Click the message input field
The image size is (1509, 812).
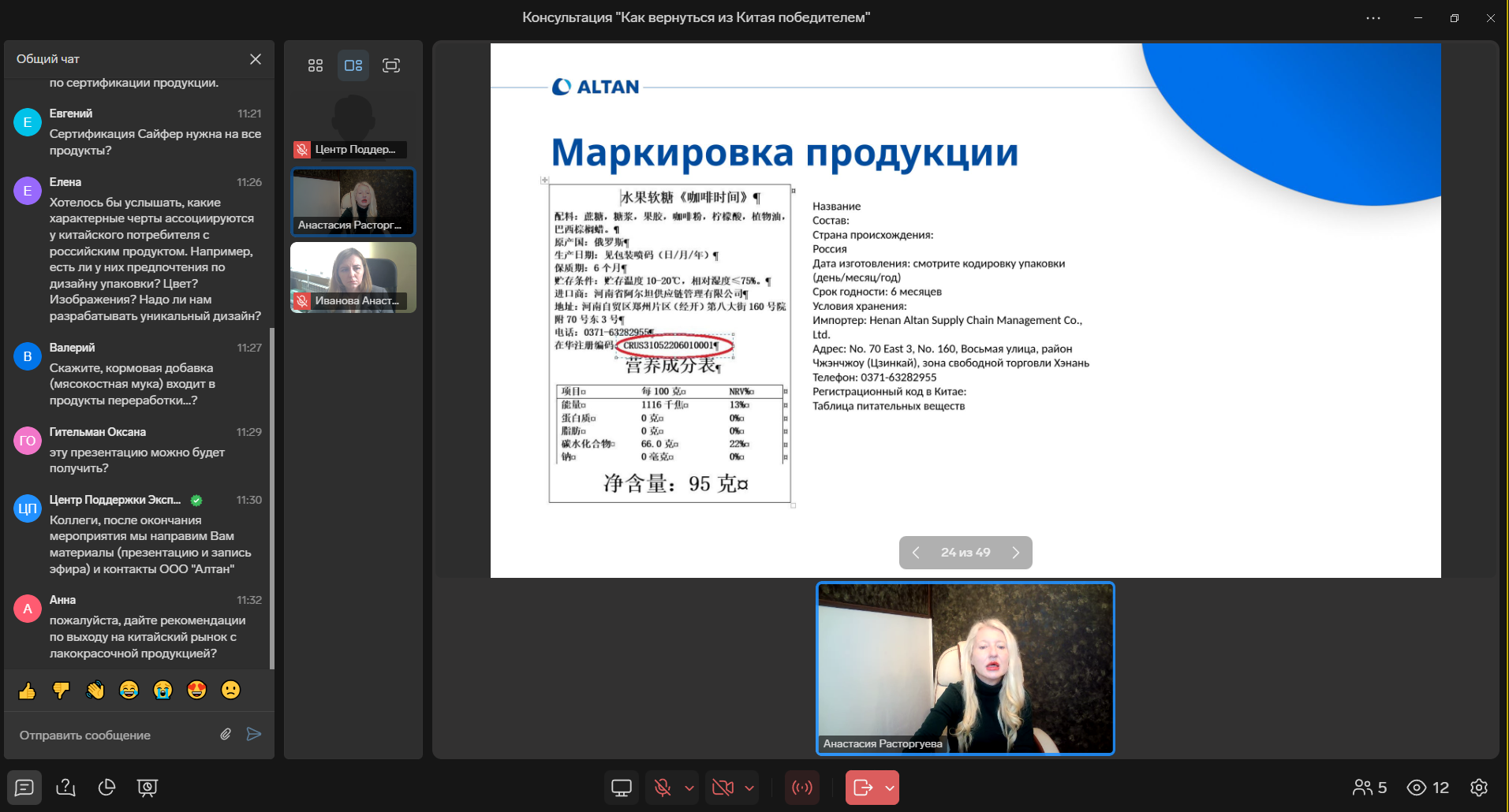110,735
